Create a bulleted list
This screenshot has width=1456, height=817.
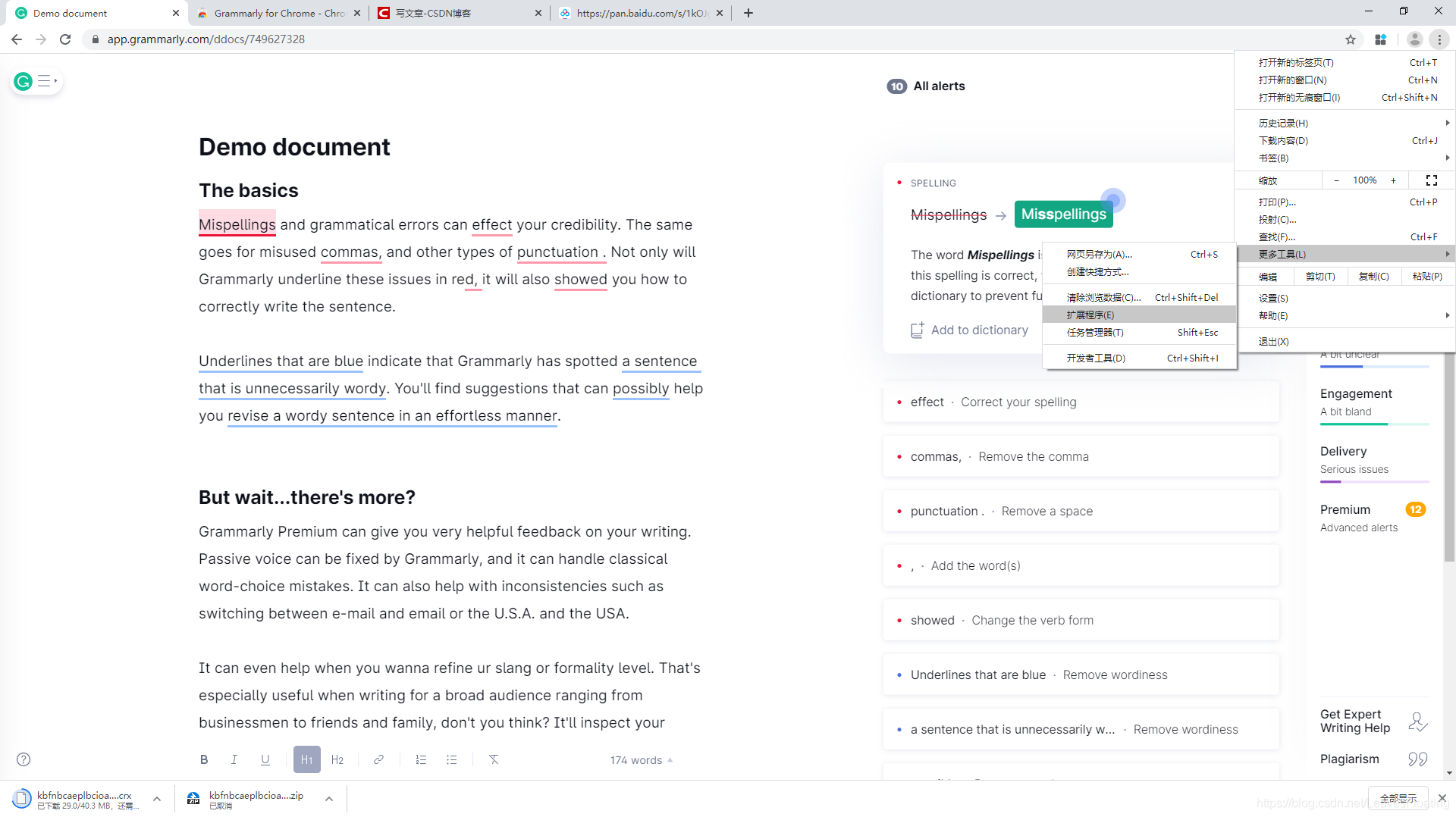(x=452, y=759)
